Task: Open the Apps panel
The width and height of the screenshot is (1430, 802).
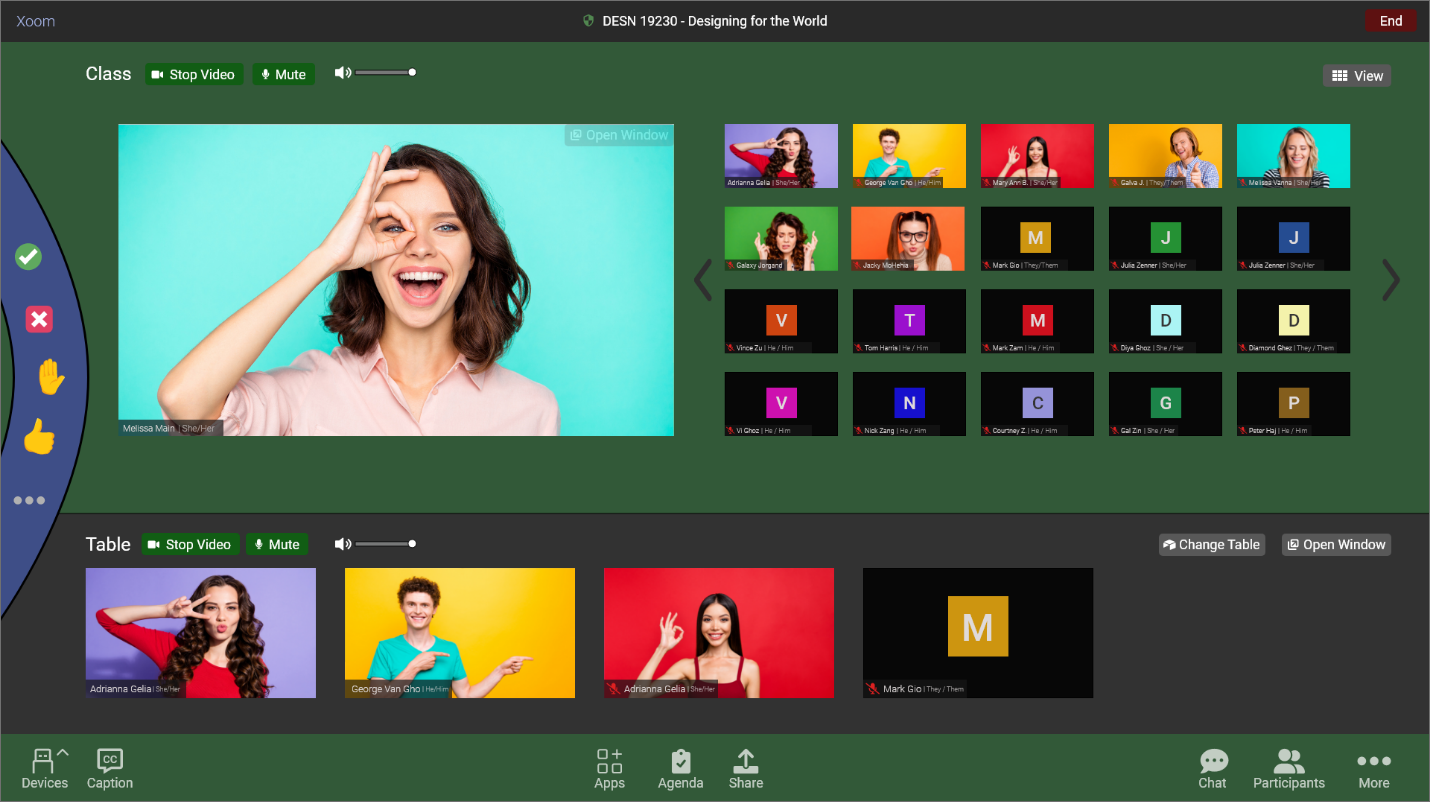Action: coord(609,767)
